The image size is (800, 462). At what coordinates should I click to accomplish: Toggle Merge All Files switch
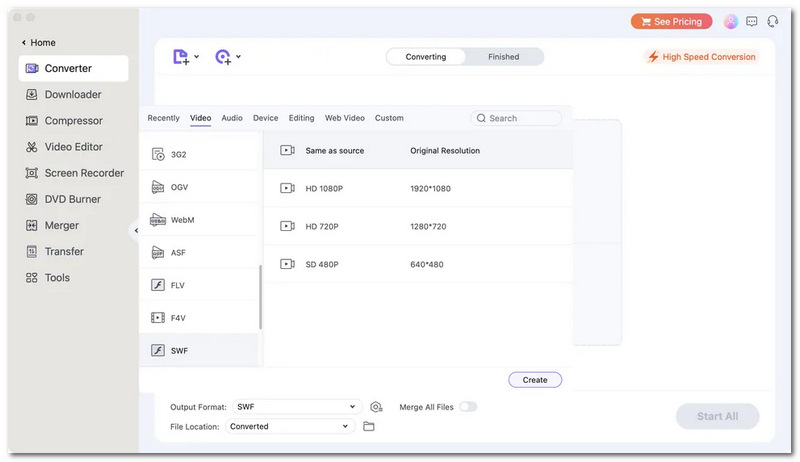tap(468, 407)
